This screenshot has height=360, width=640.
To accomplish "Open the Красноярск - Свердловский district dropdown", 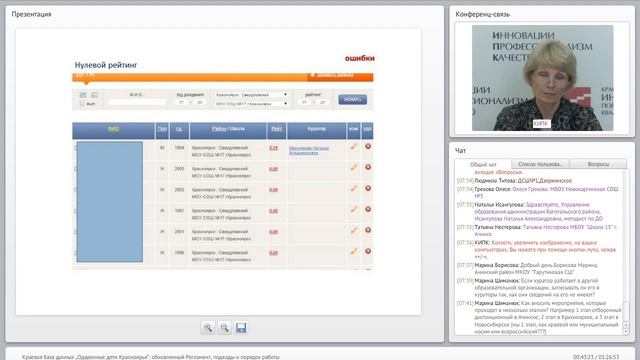I will 251,95.
